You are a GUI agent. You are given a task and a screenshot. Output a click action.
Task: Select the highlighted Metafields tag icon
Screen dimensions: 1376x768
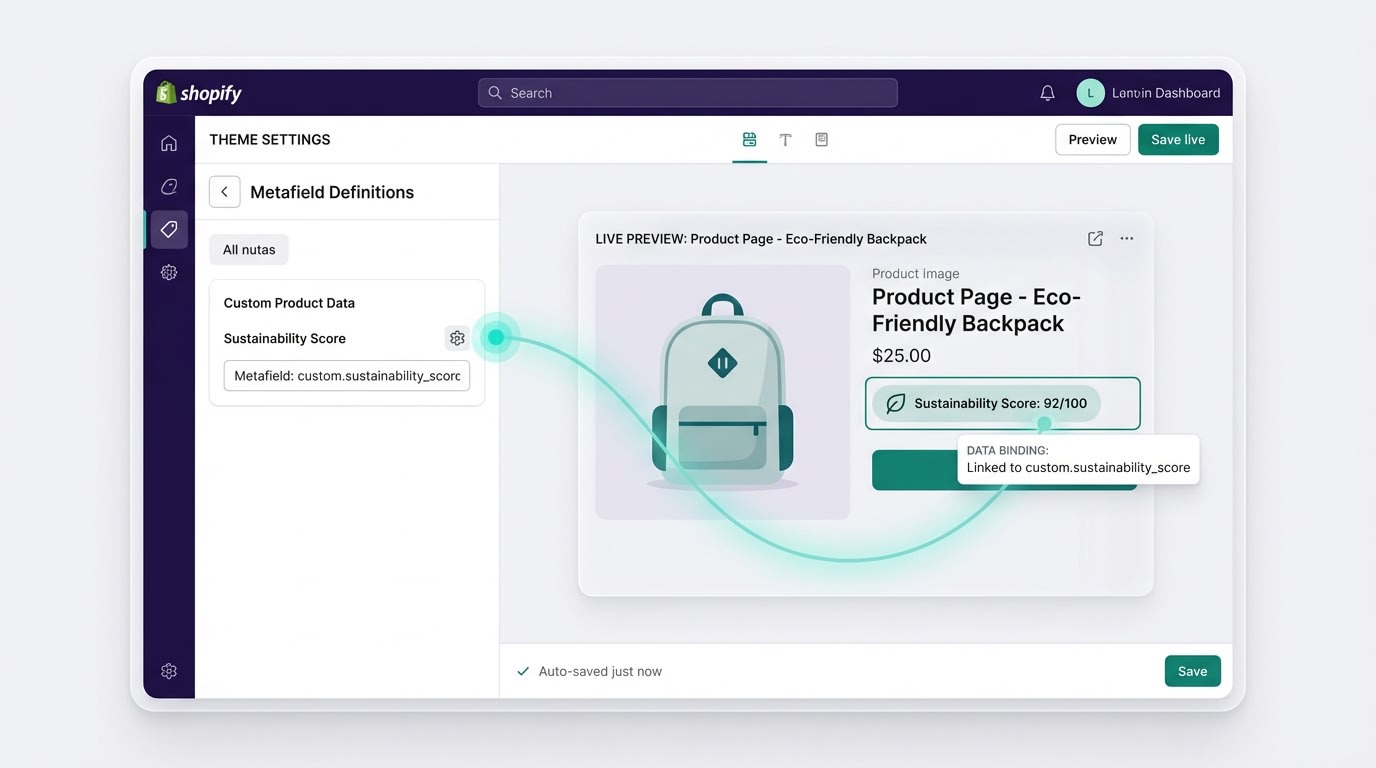[x=168, y=228]
